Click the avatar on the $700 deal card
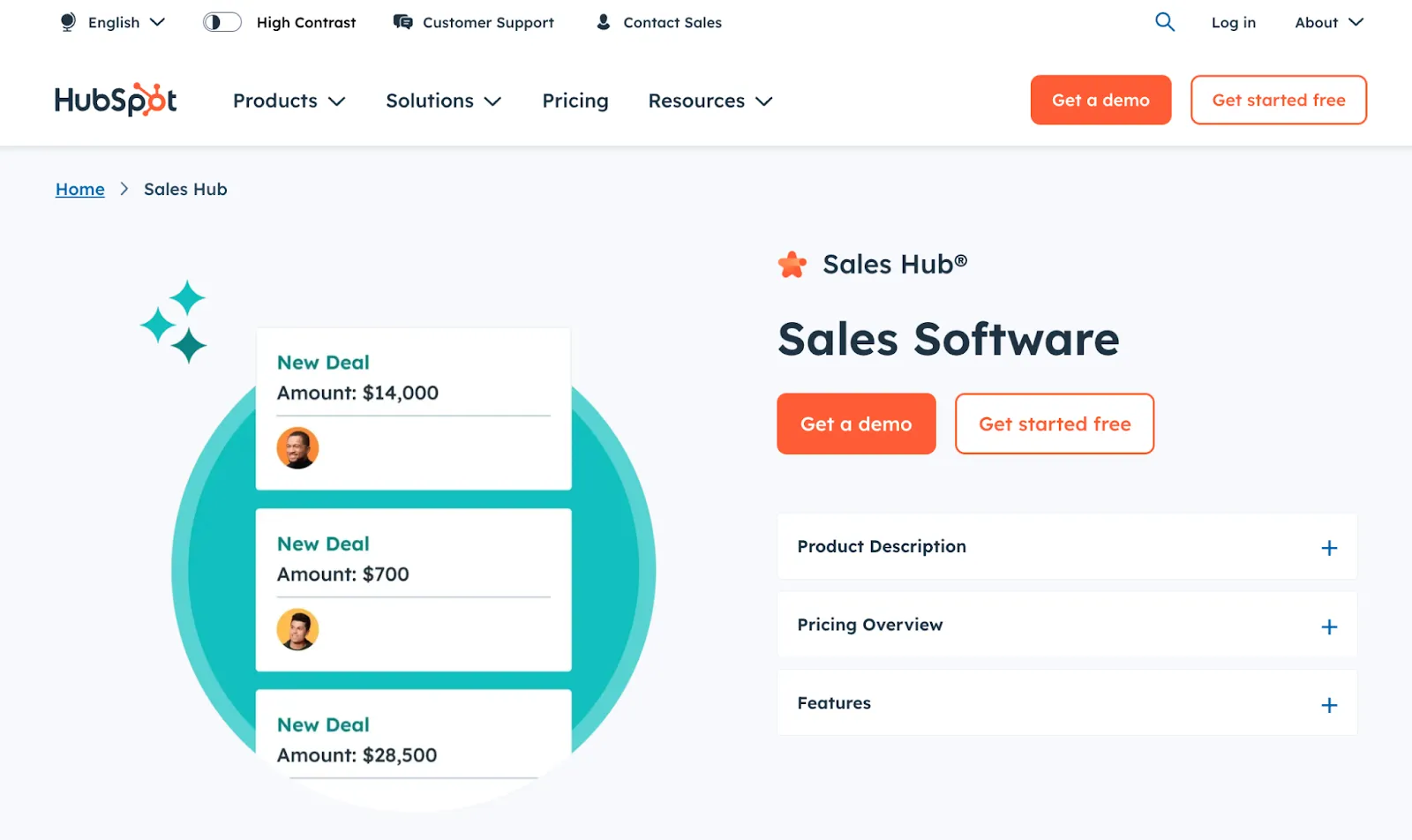1412x840 pixels. pos(297,630)
